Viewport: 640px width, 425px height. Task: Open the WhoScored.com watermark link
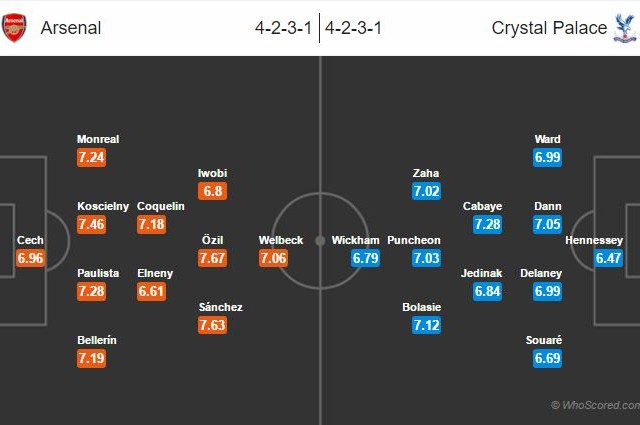[595, 405]
